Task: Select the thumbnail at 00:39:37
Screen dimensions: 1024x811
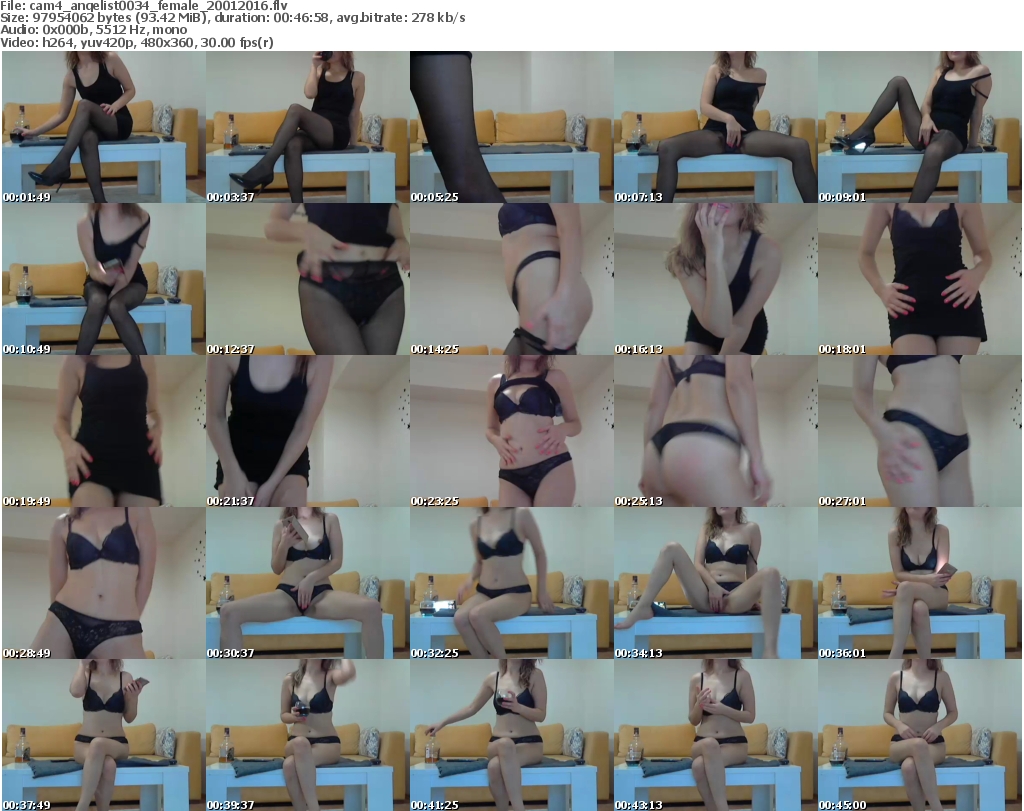Action: (x=308, y=735)
